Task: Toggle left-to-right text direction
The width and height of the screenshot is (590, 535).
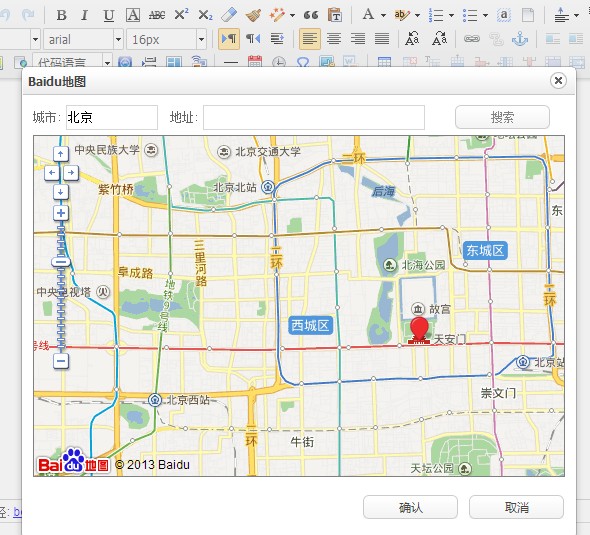Action: [x=229, y=39]
